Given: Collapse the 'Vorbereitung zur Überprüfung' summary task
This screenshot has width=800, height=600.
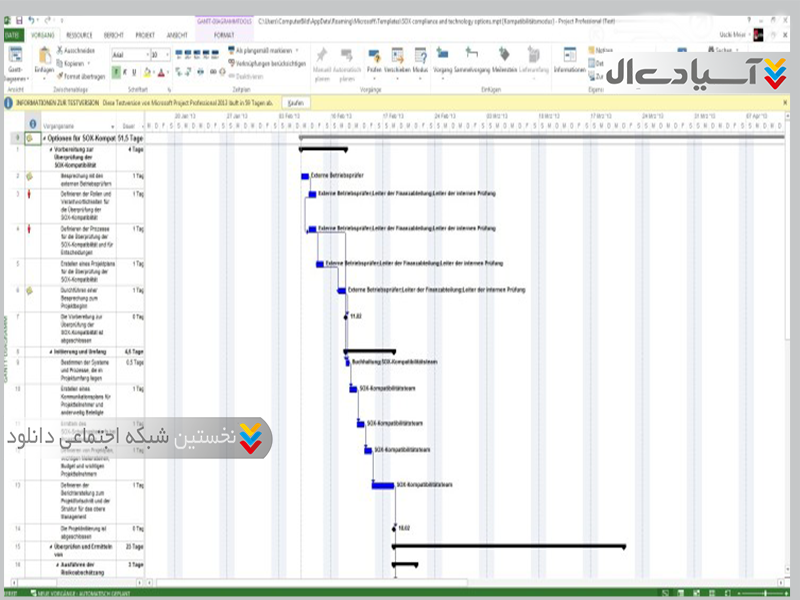Looking at the screenshot, I should coord(51,149).
